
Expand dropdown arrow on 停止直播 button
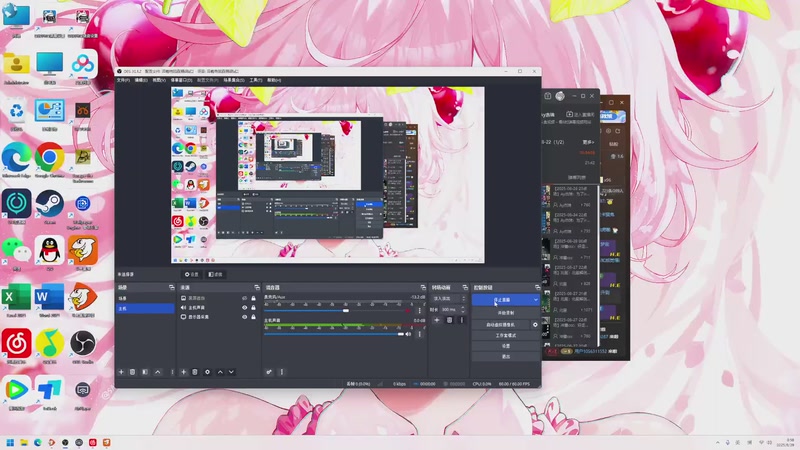tap(535, 300)
